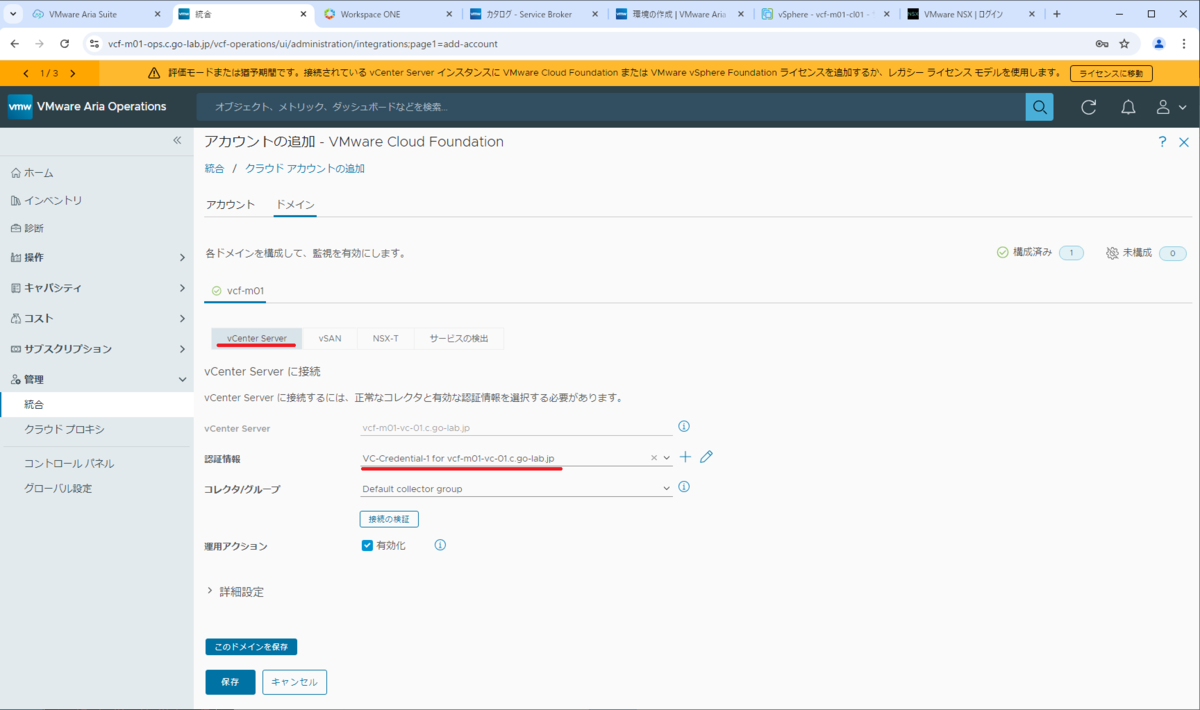Switch to the ドメイン tab

click(295, 205)
